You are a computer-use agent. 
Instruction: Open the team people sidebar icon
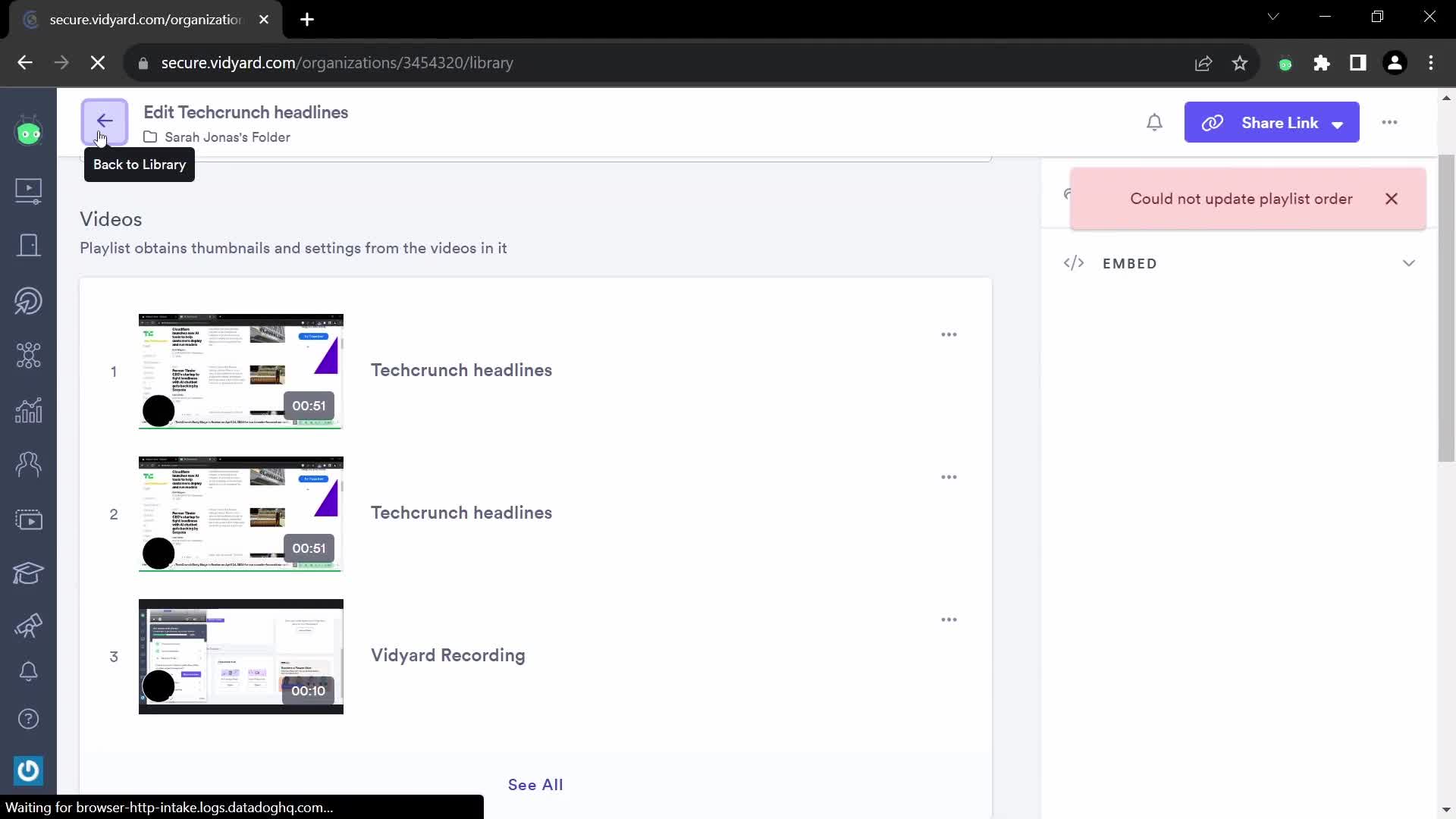tap(29, 464)
